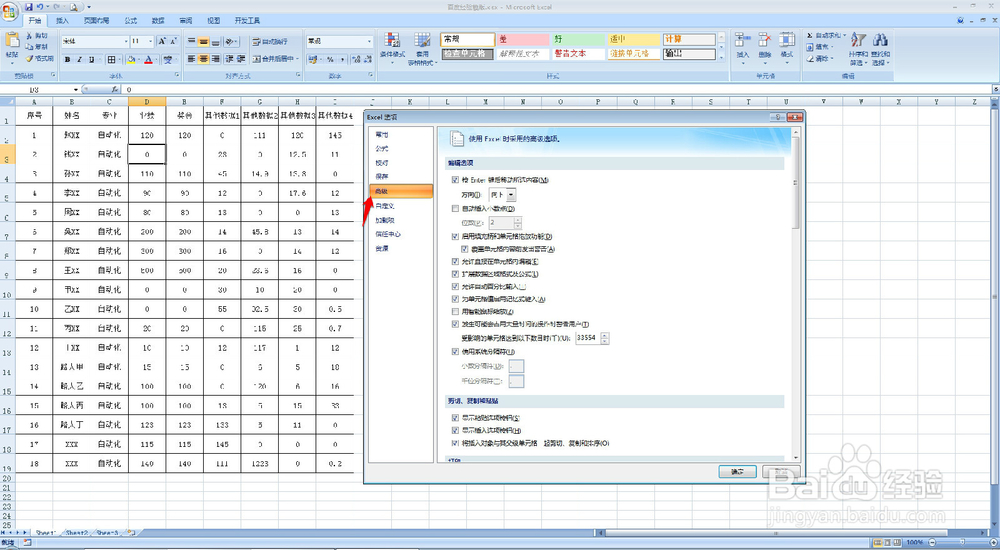The image size is (1000, 550).
Task: Toggle alert before overwriting cells checkbox
Action: coord(465,249)
